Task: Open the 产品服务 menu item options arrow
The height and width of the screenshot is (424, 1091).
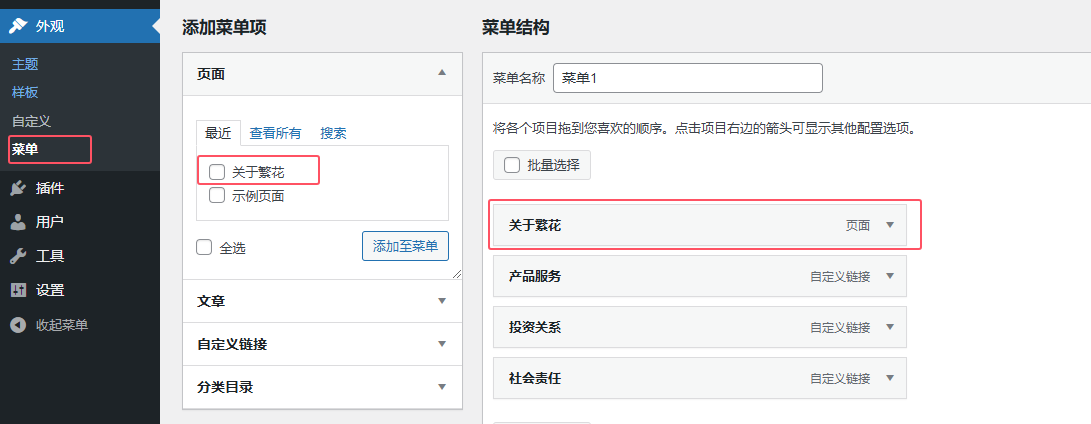Action: pos(889,276)
